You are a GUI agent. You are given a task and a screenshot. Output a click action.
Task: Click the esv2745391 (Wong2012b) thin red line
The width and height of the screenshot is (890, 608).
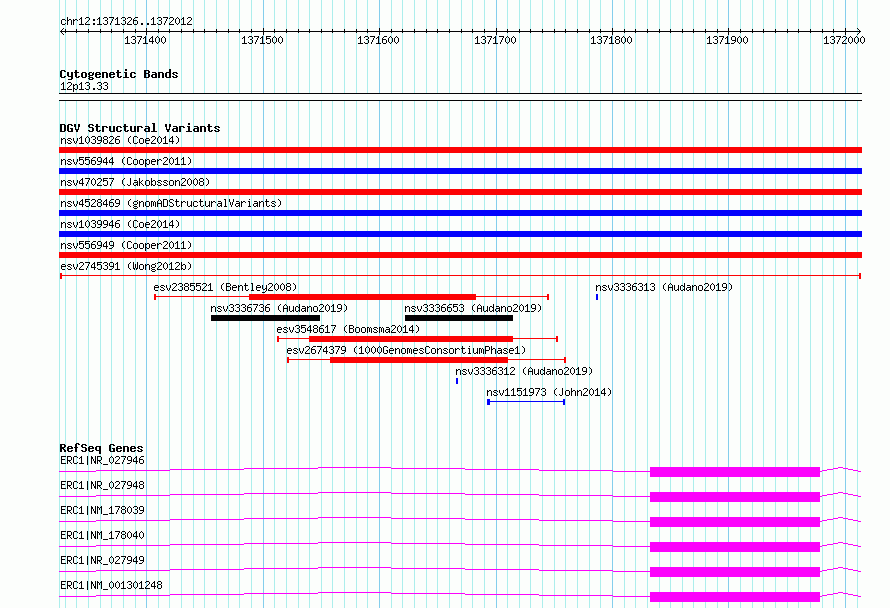(460, 276)
